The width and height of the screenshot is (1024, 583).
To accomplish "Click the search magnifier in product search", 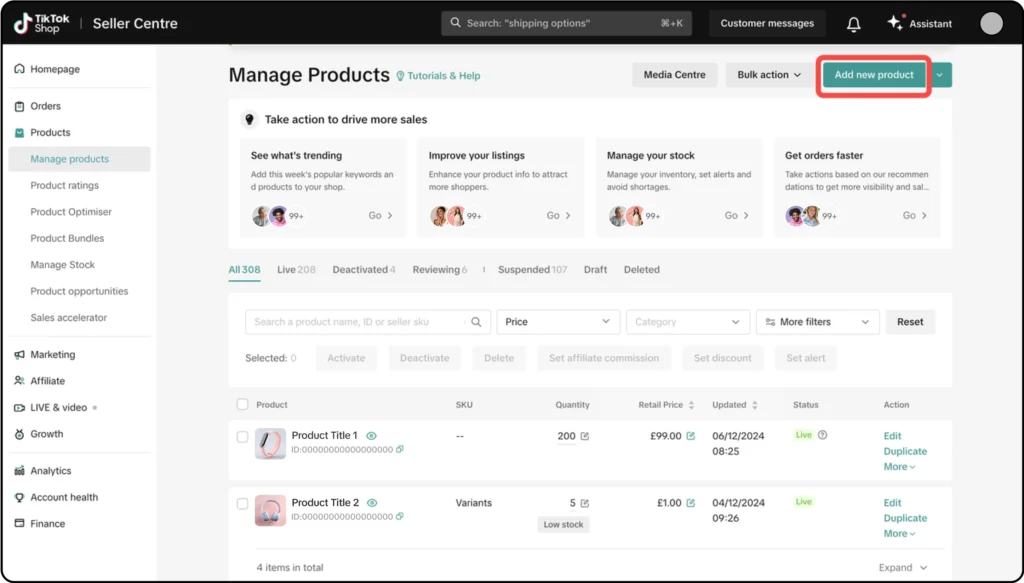I will coord(477,322).
